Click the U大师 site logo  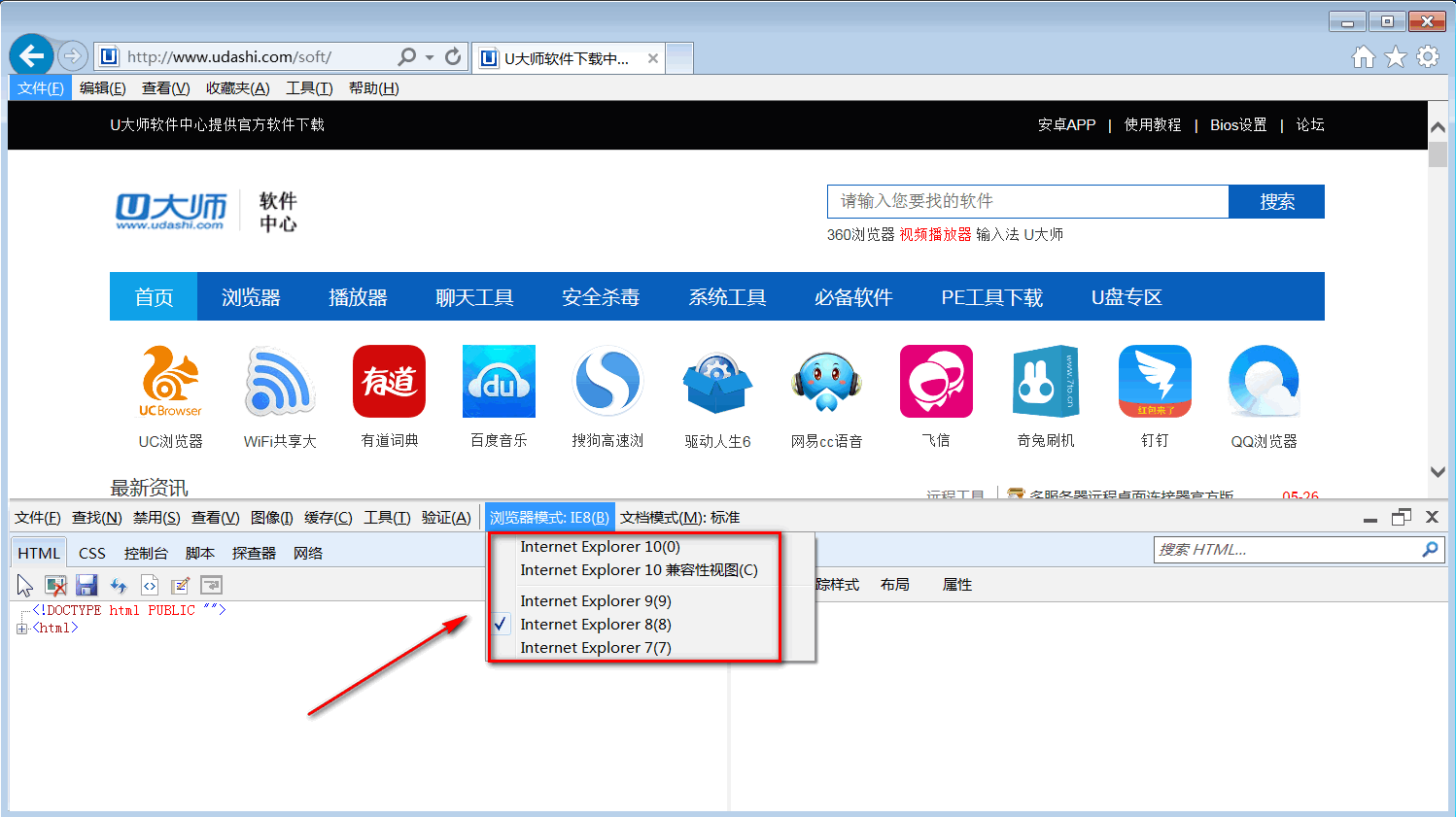click(171, 211)
